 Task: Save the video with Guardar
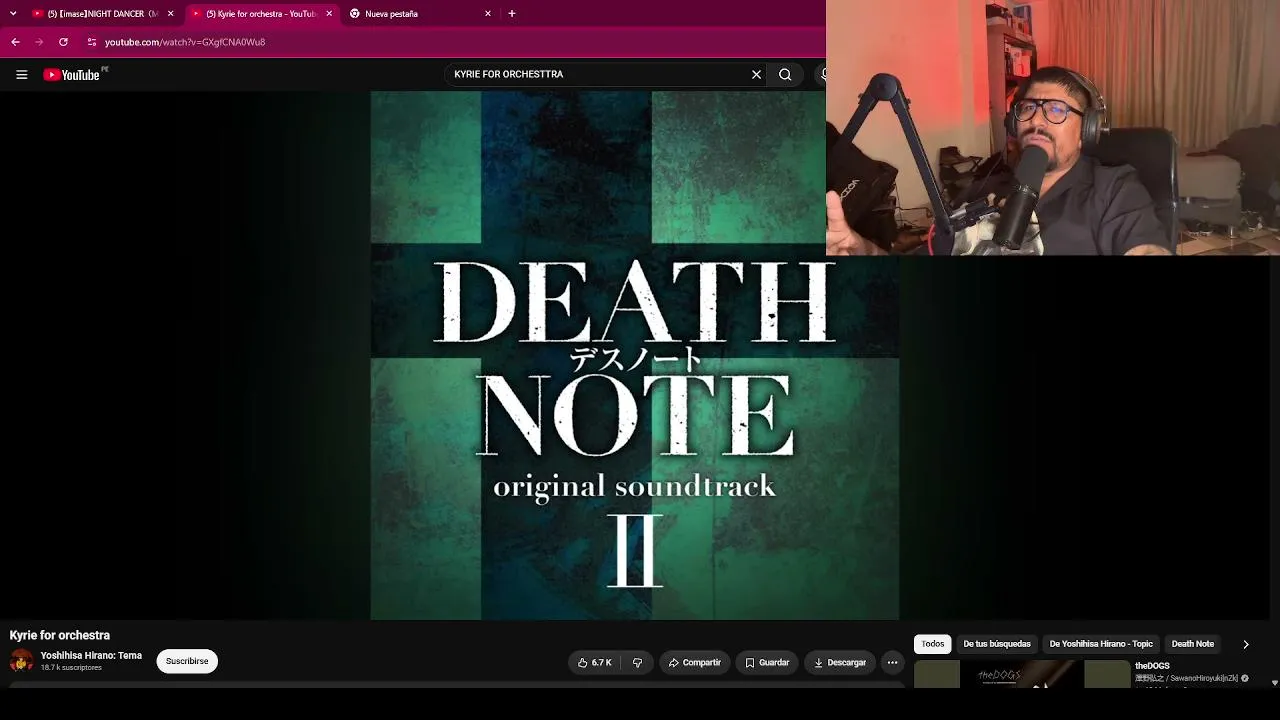(767, 662)
